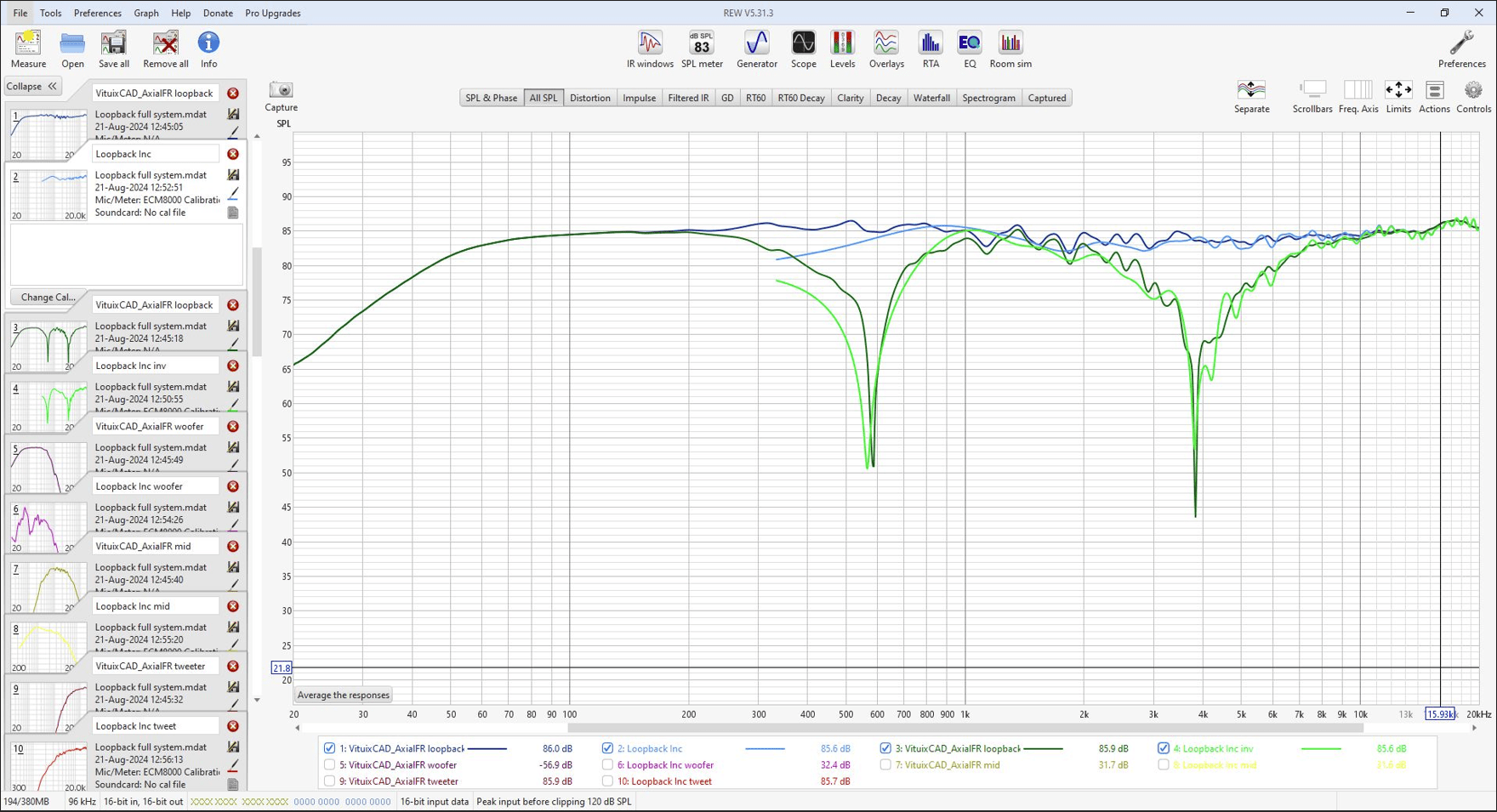
Task: Click the horizontal graph scrollbar
Action: point(965,728)
